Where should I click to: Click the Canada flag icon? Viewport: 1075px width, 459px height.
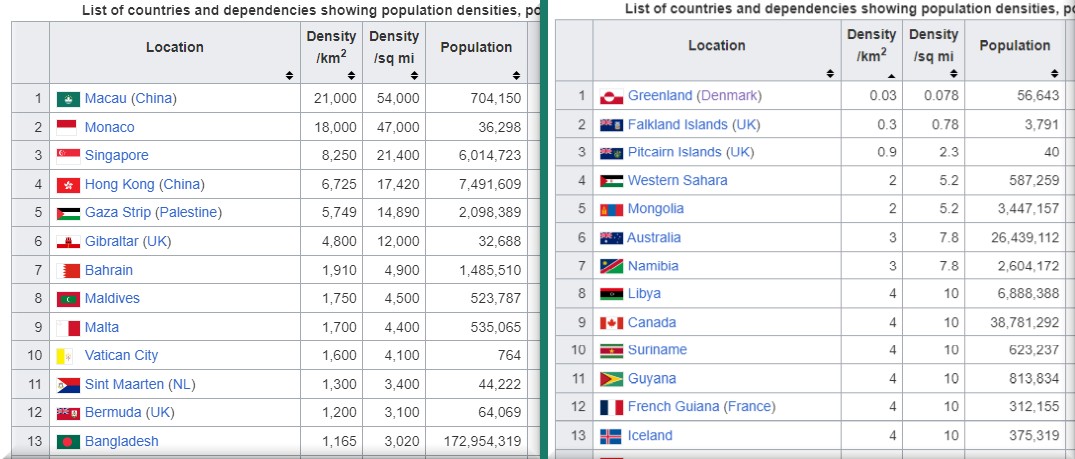611,323
